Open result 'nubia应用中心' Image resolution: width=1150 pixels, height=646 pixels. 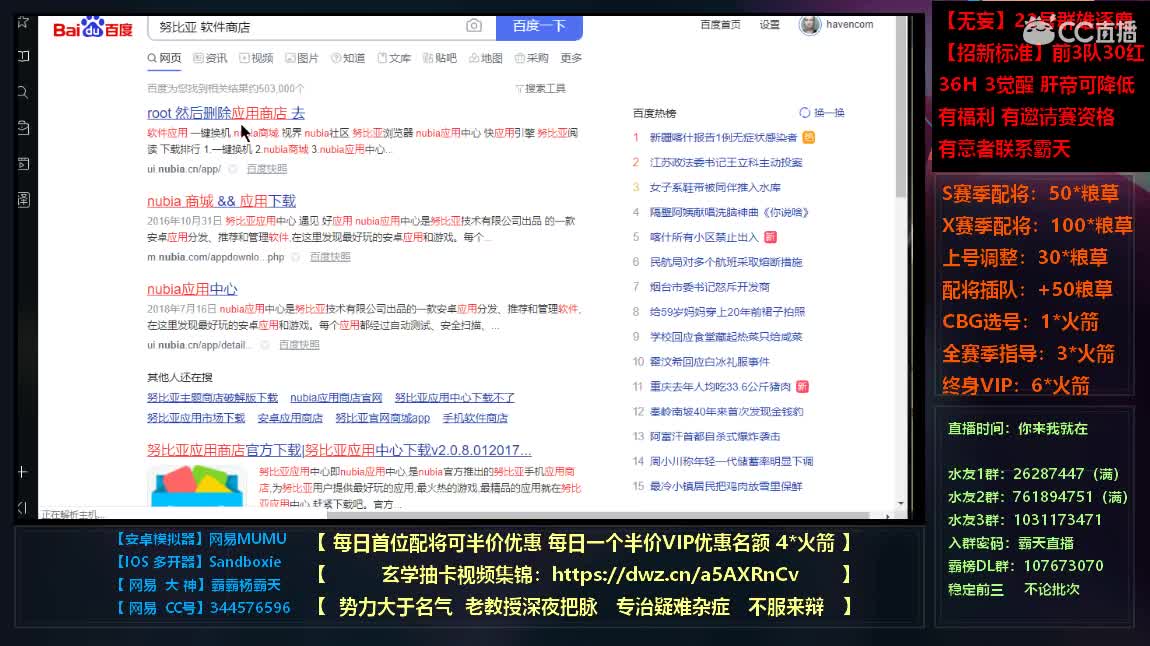point(192,289)
